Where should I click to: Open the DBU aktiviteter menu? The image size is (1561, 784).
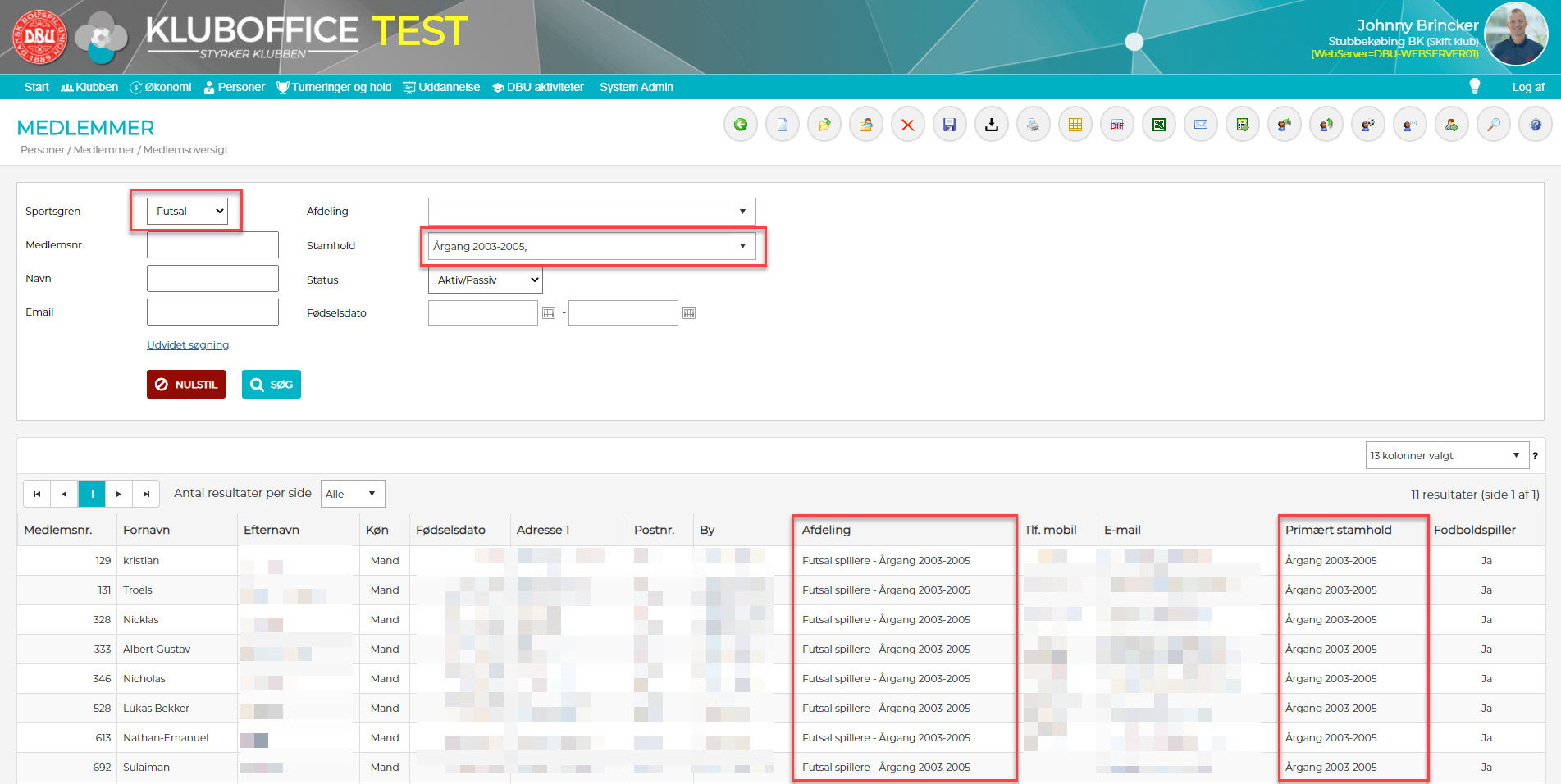(538, 87)
